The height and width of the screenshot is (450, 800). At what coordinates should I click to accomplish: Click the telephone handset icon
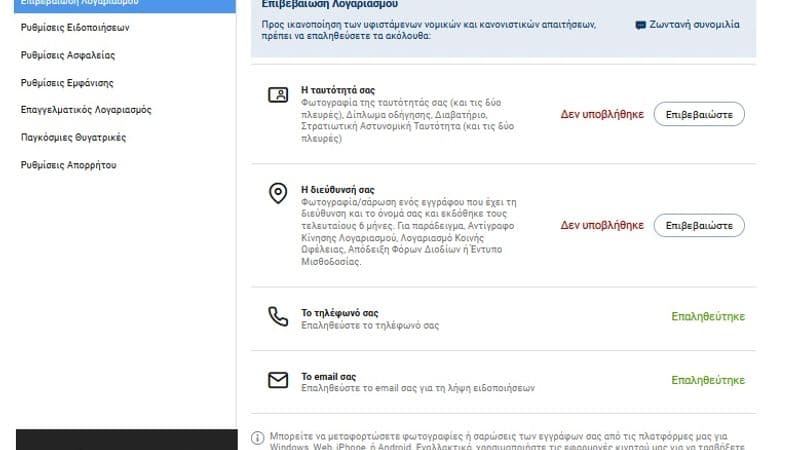(278, 316)
